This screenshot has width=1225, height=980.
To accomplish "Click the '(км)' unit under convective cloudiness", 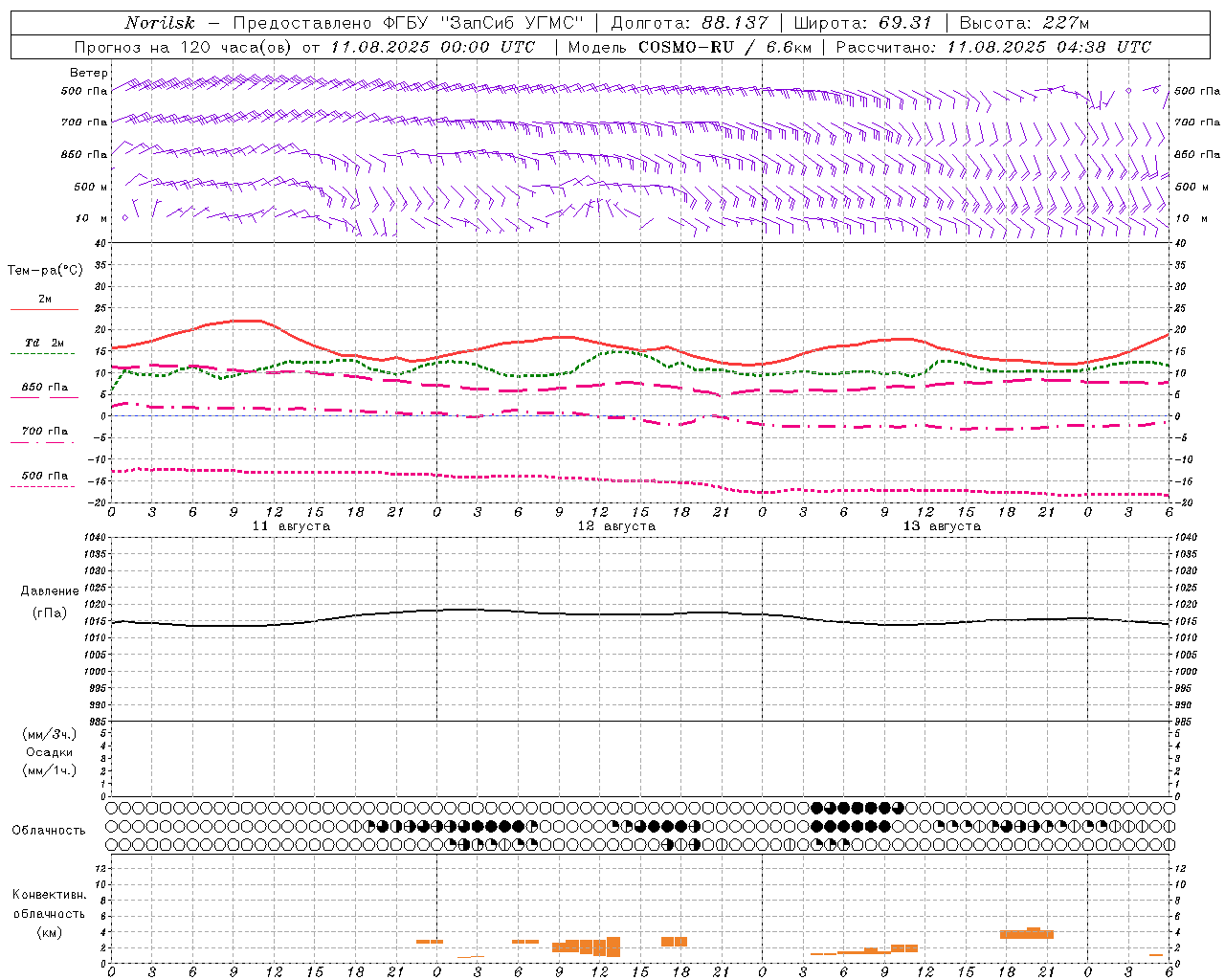I will pyautogui.click(x=50, y=932).
